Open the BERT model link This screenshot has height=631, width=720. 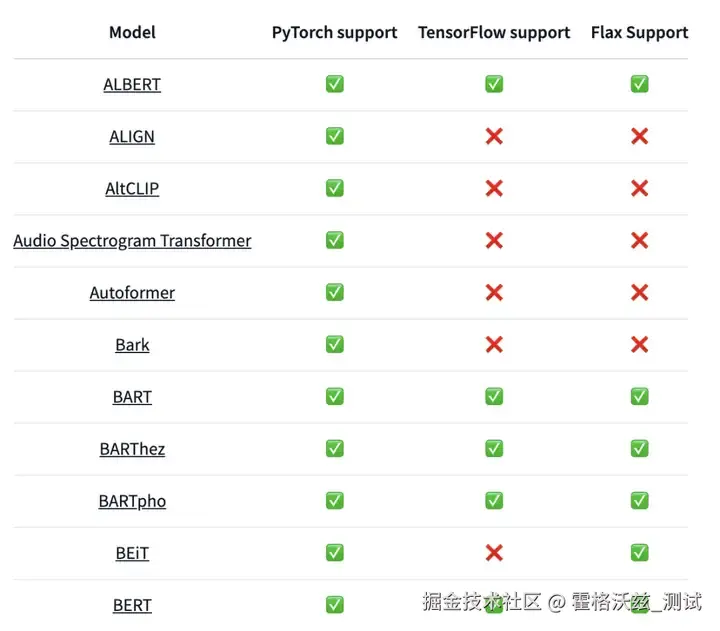(132, 605)
